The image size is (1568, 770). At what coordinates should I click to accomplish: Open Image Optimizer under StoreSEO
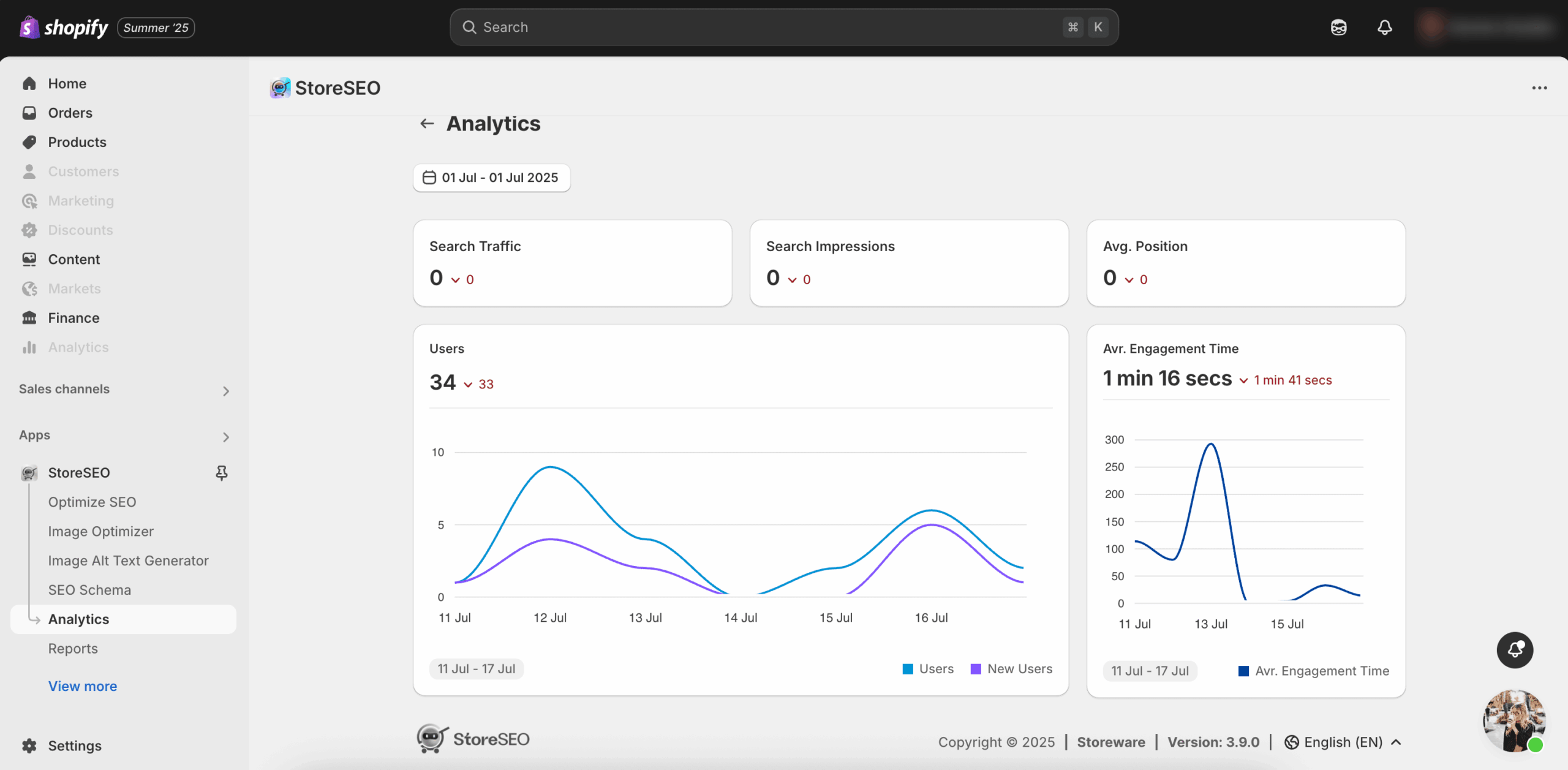(x=101, y=532)
